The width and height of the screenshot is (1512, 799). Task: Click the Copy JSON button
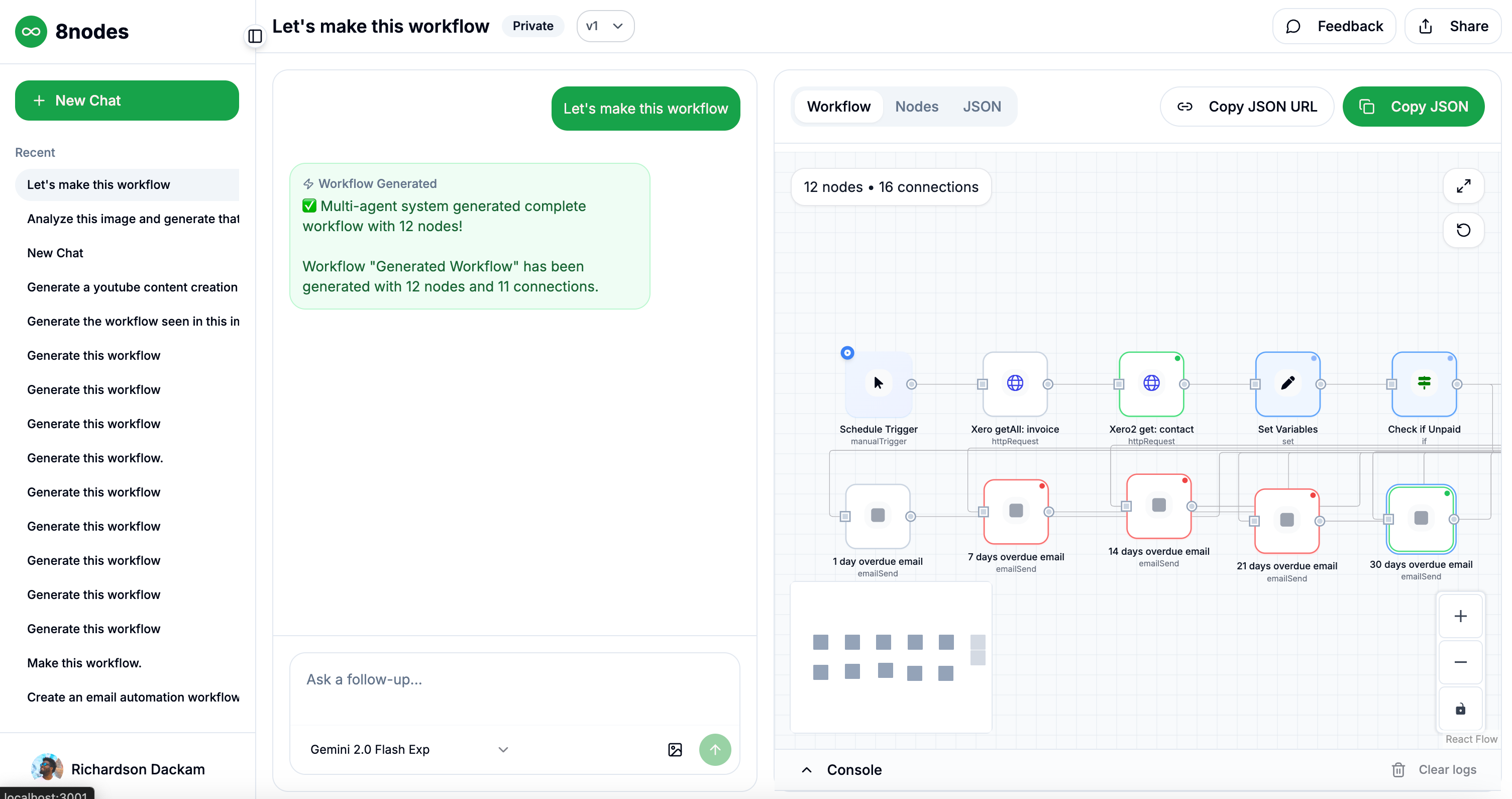1413,106
